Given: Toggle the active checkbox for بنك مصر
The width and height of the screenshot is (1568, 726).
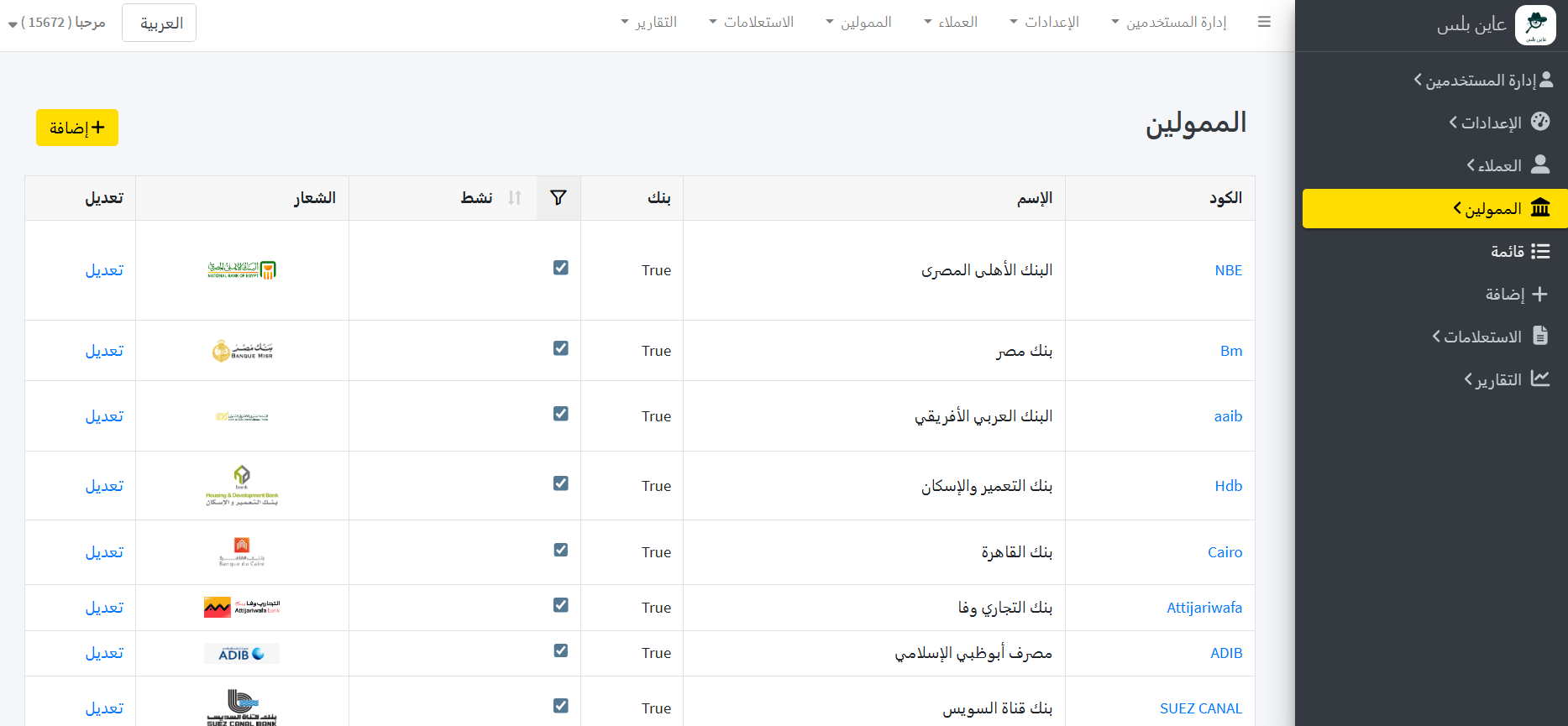Looking at the screenshot, I should point(561,348).
